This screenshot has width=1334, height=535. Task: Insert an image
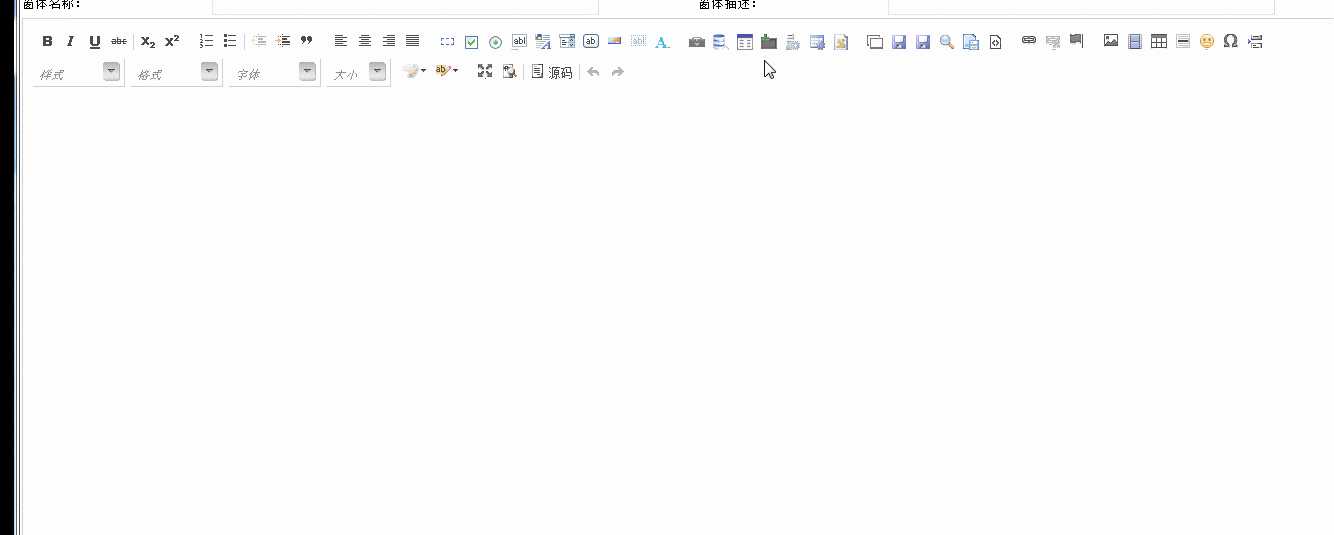(x=1111, y=41)
